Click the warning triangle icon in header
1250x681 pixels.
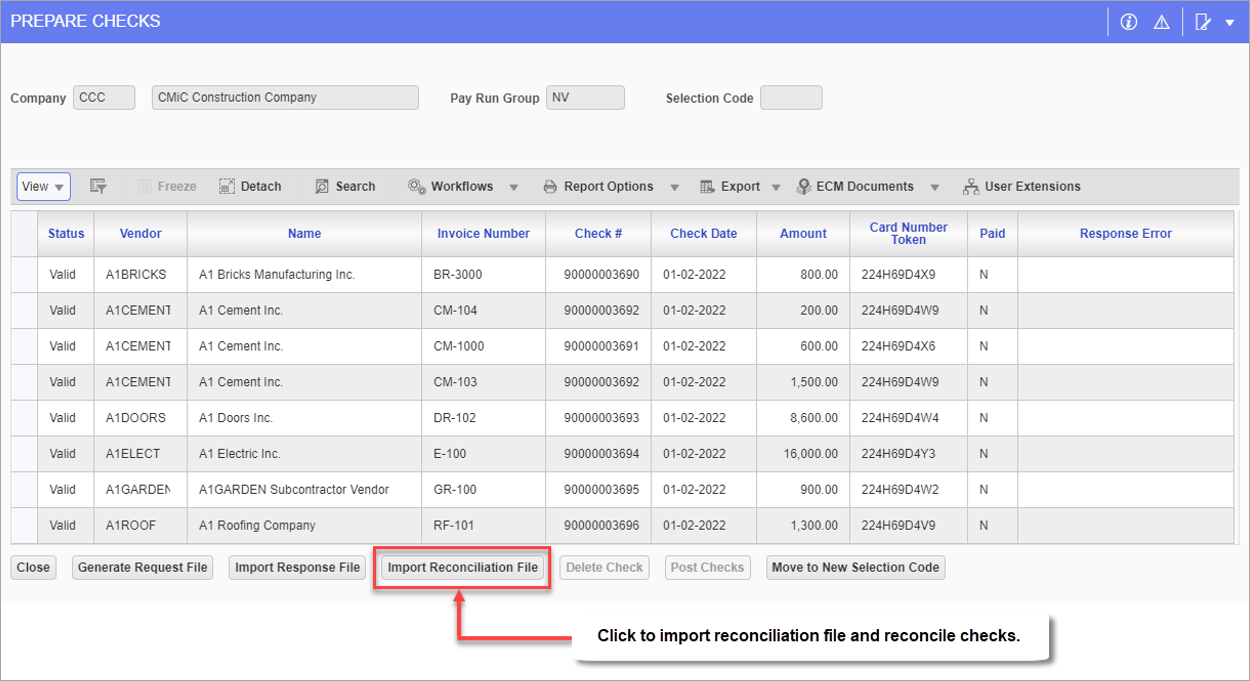point(1161,22)
